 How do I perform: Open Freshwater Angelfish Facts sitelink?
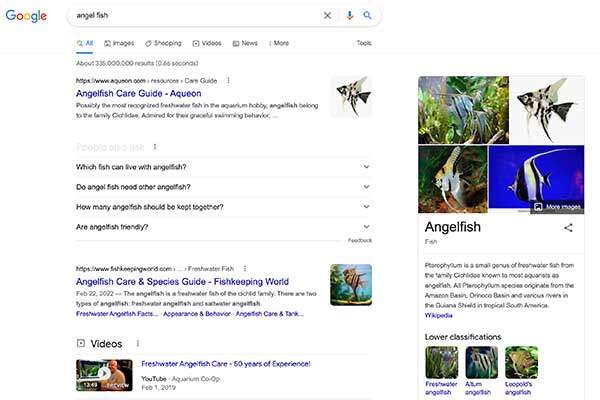coord(117,314)
